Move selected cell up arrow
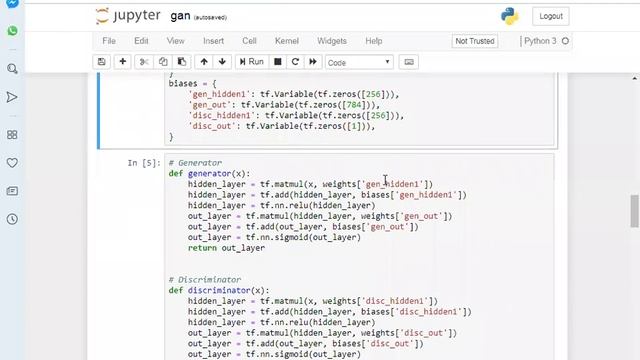 pos(204,62)
